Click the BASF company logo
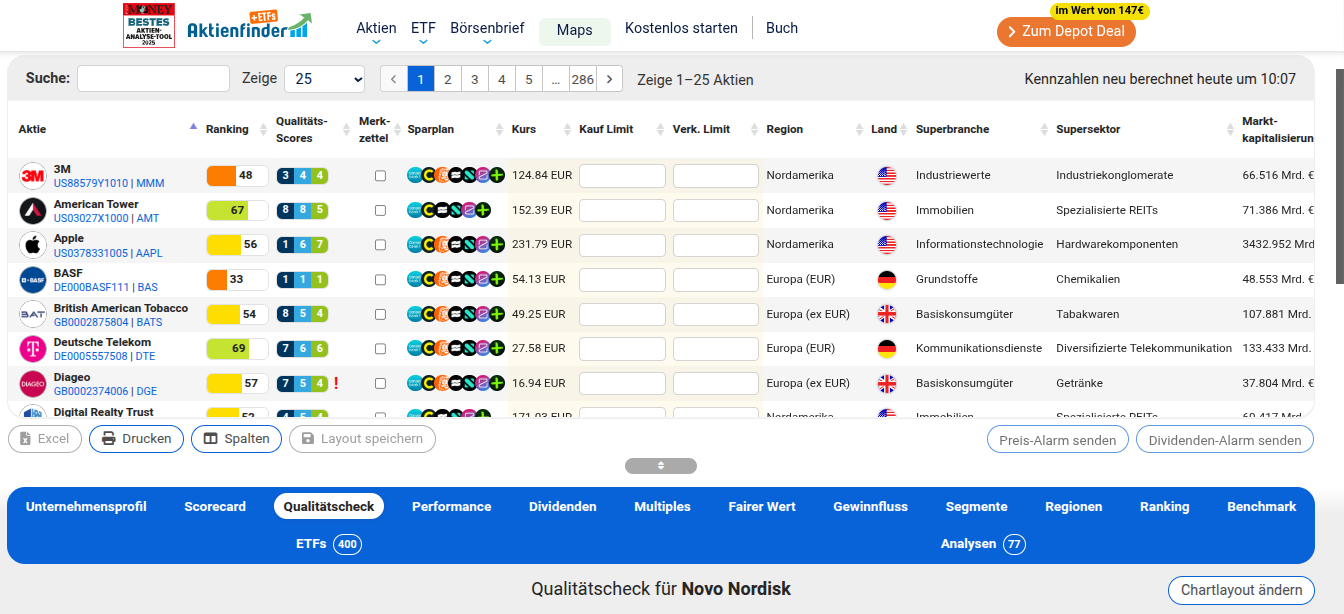The image size is (1344, 614). click(32, 279)
